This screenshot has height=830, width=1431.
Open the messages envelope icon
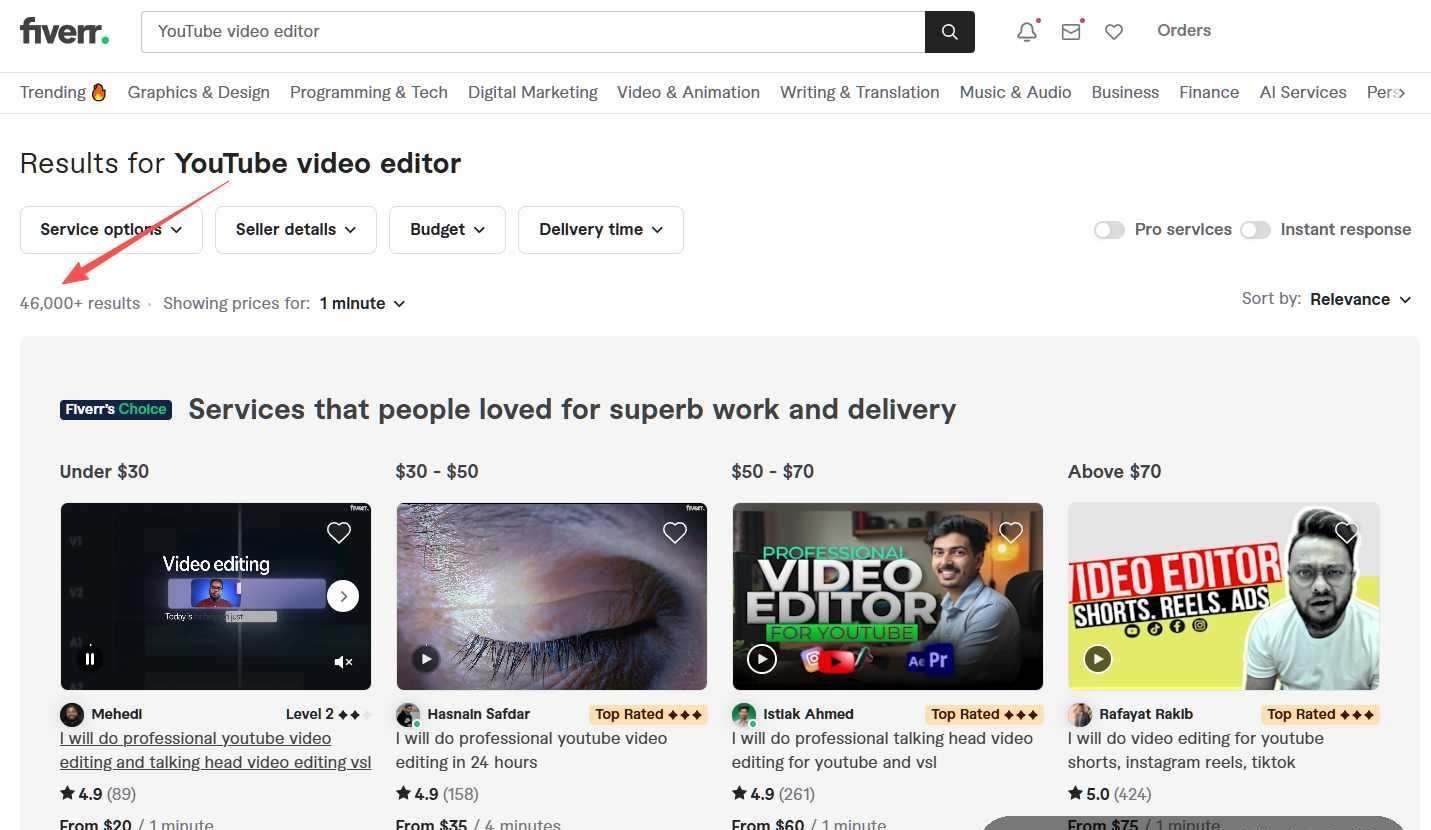[1071, 32]
